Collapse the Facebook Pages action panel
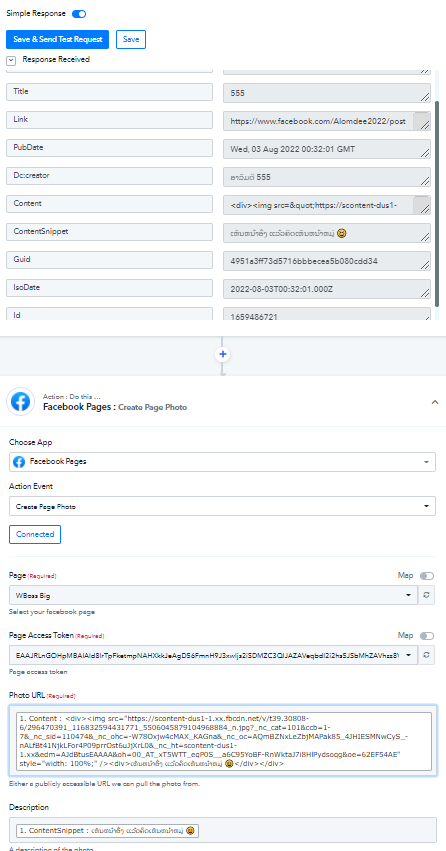Image resolution: width=446 pixels, height=851 pixels. coord(435,402)
